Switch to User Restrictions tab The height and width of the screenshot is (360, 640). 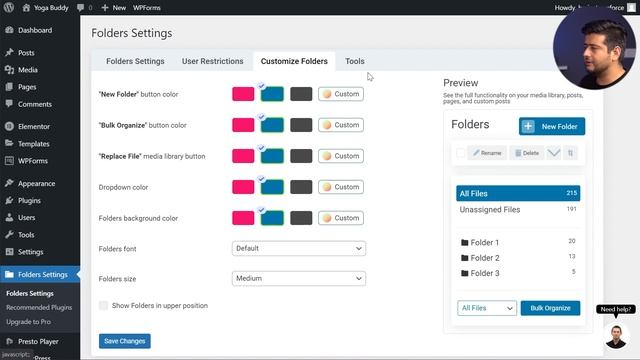point(212,61)
